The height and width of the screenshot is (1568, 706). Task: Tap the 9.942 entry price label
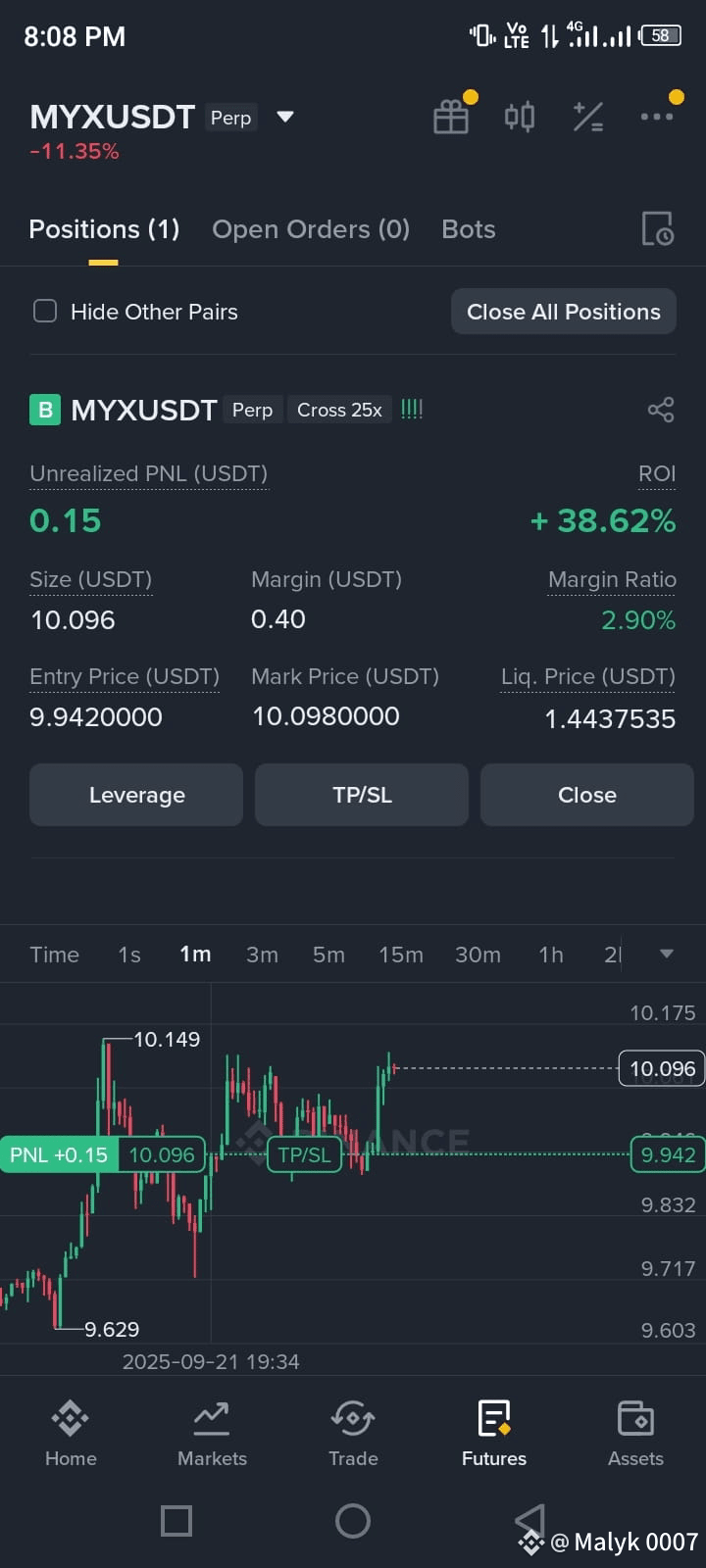tap(668, 1154)
